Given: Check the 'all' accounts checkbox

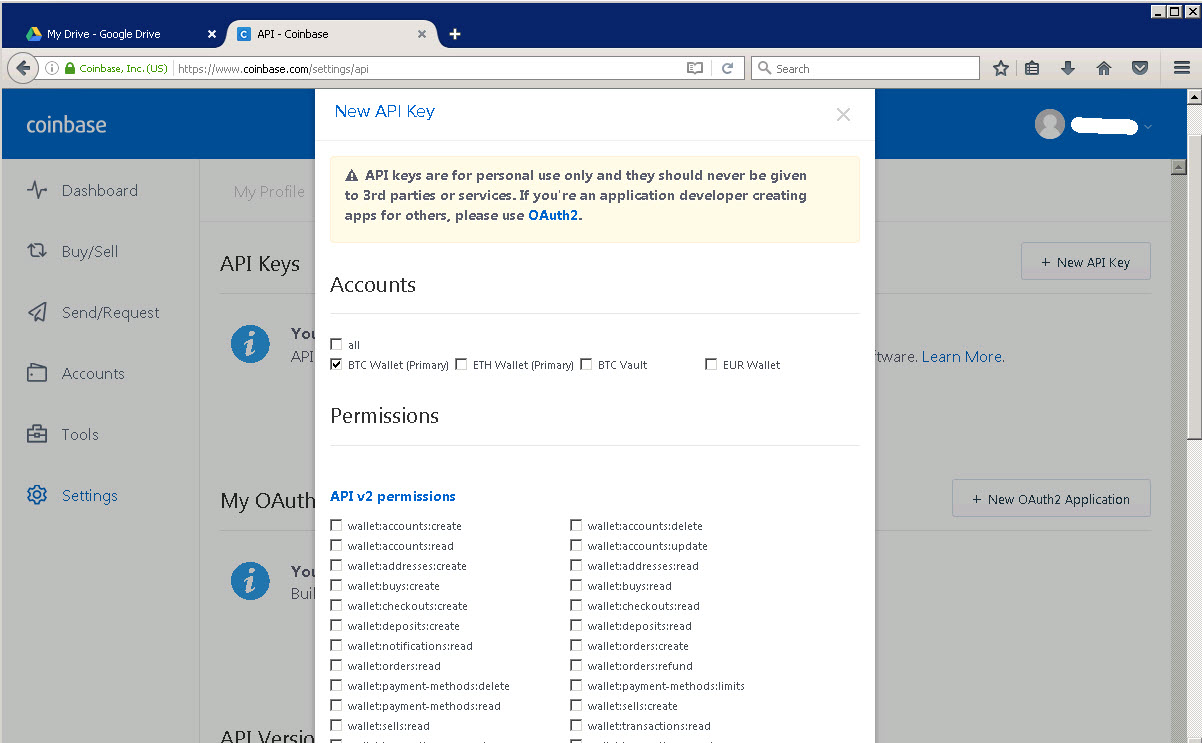Looking at the screenshot, I should pos(336,344).
